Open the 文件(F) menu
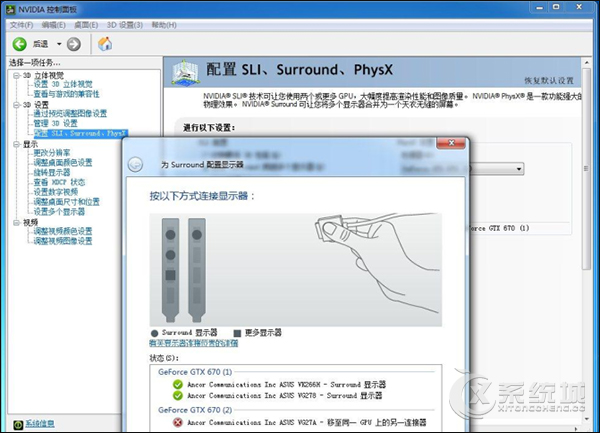The width and height of the screenshot is (600, 433). [x=21, y=25]
